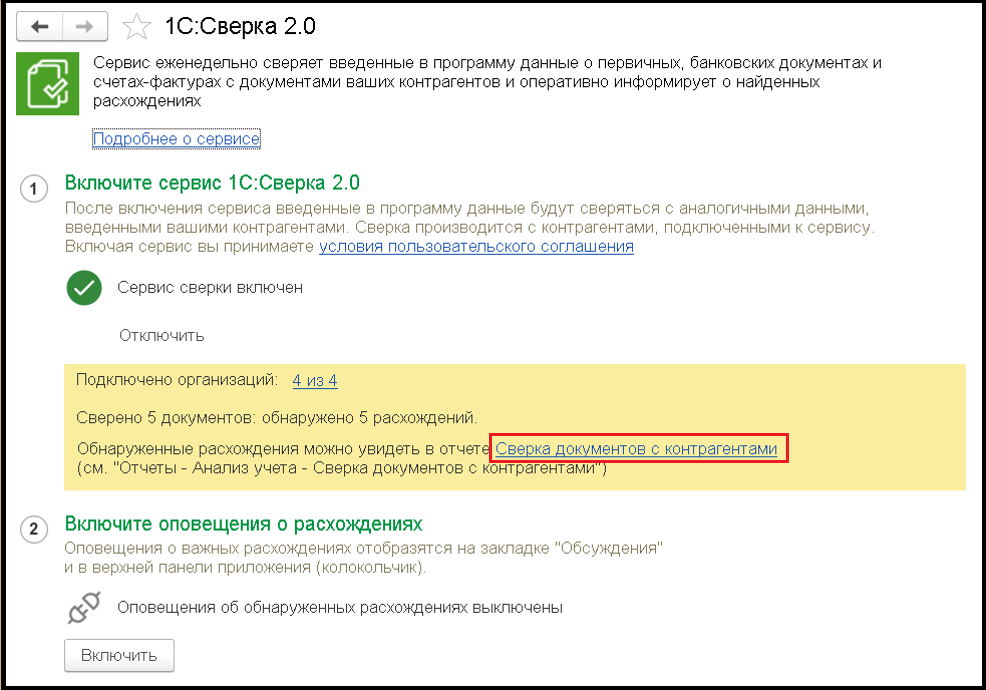Click 'Оповещения об обнаруженных расхождениях выключены' text
Screen dimensions: 986x690
(340, 608)
